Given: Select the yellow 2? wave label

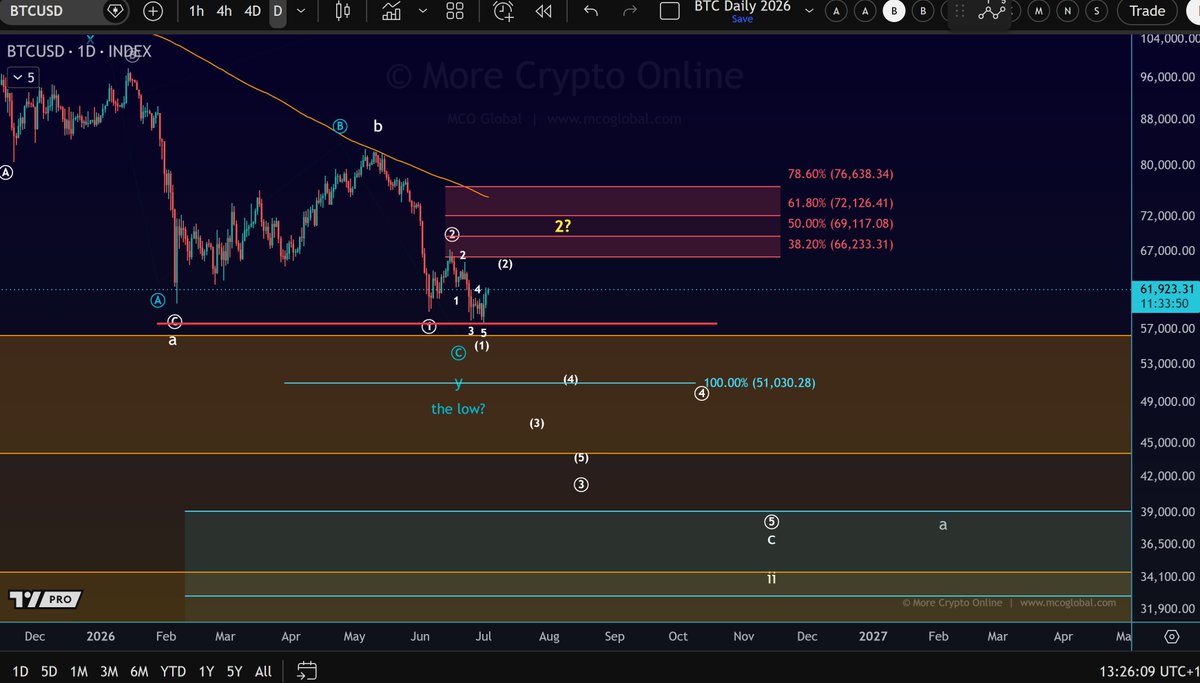Looking at the screenshot, I should coord(563,226).
